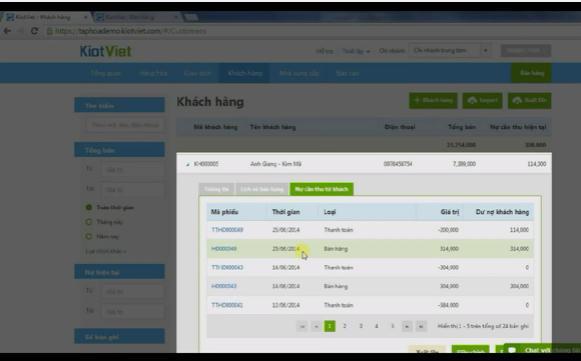The height and width of the screenshot is (361, 581).
Task: Select the Năm nay radio option
Action: pos(89,236)
